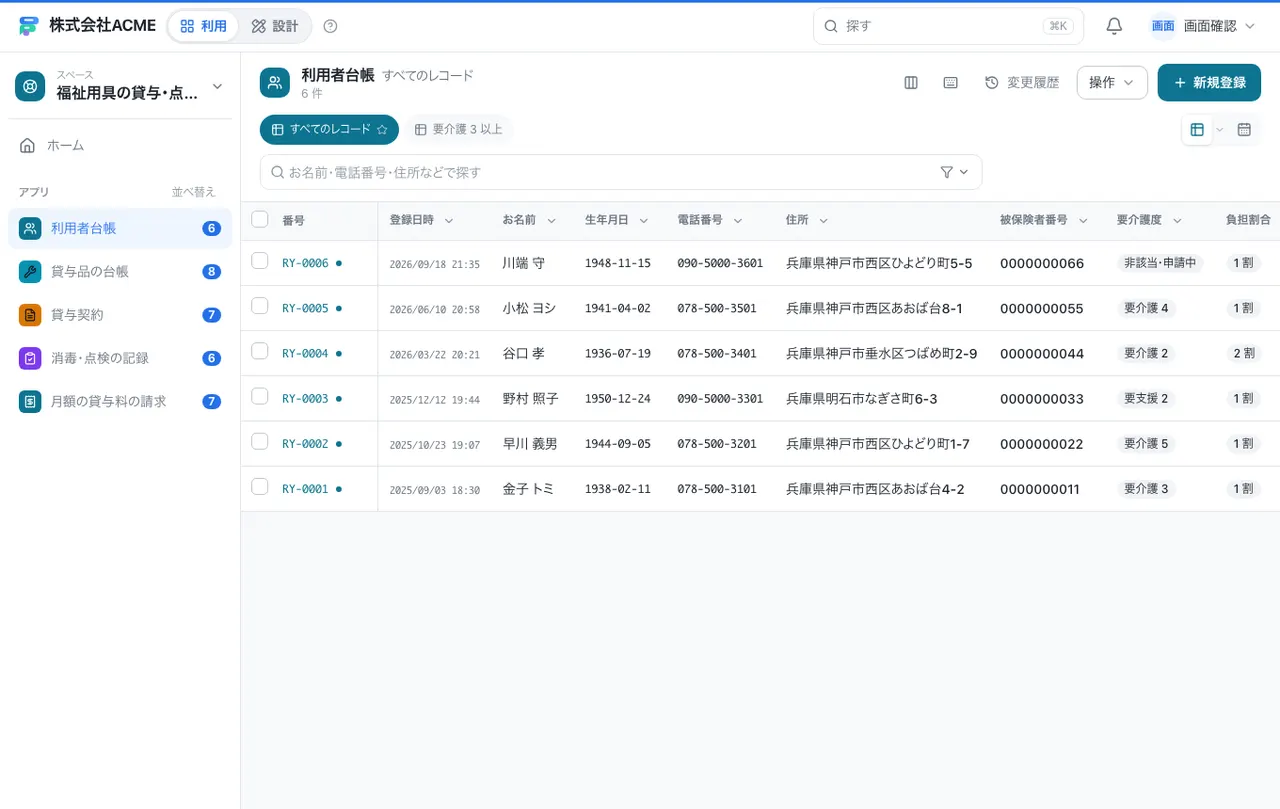
Task: Click the filter funnel icon in search bar
Action: click(947, 172)
